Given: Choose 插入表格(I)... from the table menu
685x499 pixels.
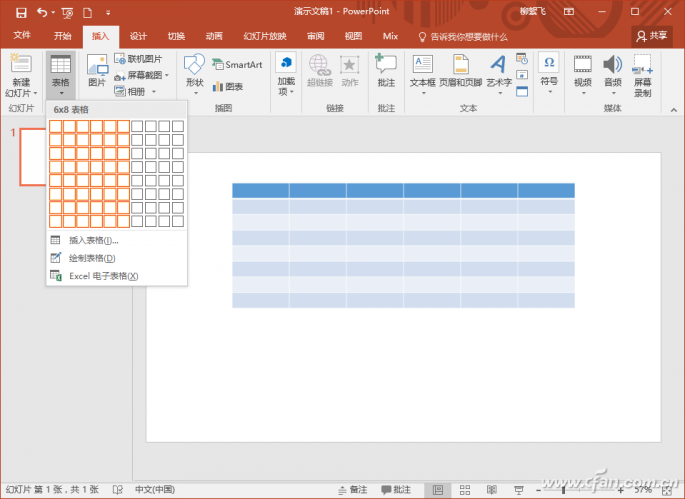Looking at the screenshot, I should click(117, 240).
